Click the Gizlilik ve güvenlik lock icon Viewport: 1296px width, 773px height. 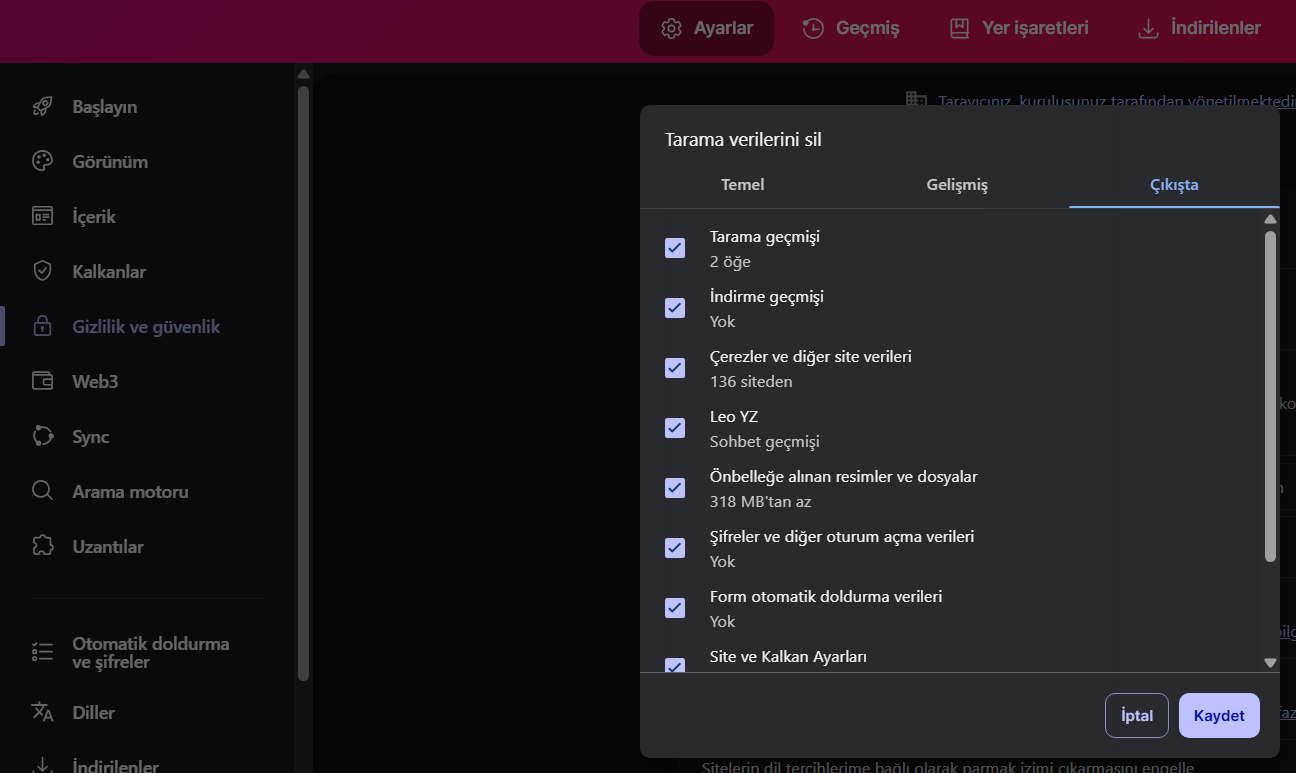[42, 327]
